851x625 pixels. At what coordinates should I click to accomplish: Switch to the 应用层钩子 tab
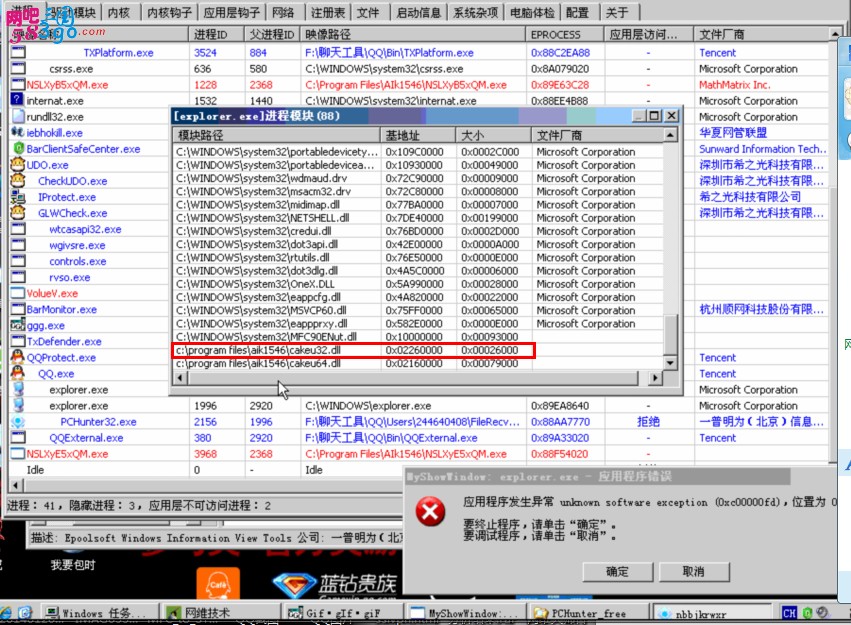click(231, 12)
